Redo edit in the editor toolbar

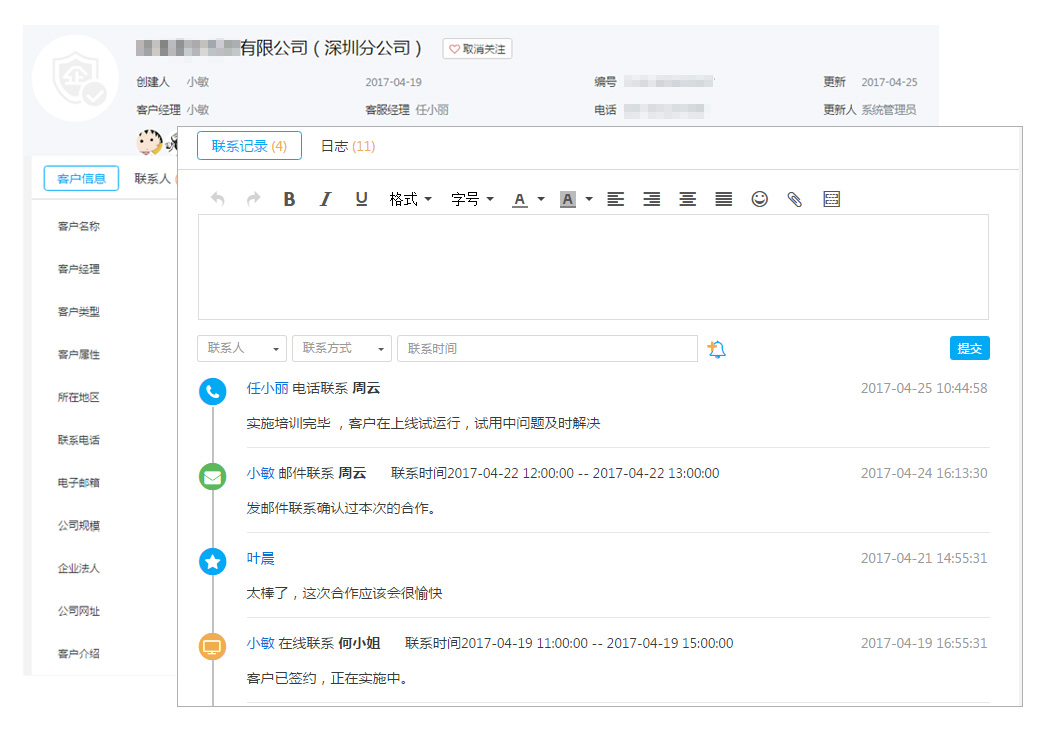253,199
